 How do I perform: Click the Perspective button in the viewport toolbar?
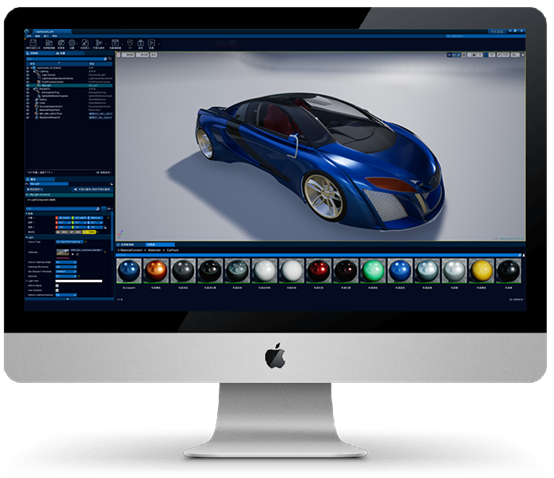click(128, 55)
